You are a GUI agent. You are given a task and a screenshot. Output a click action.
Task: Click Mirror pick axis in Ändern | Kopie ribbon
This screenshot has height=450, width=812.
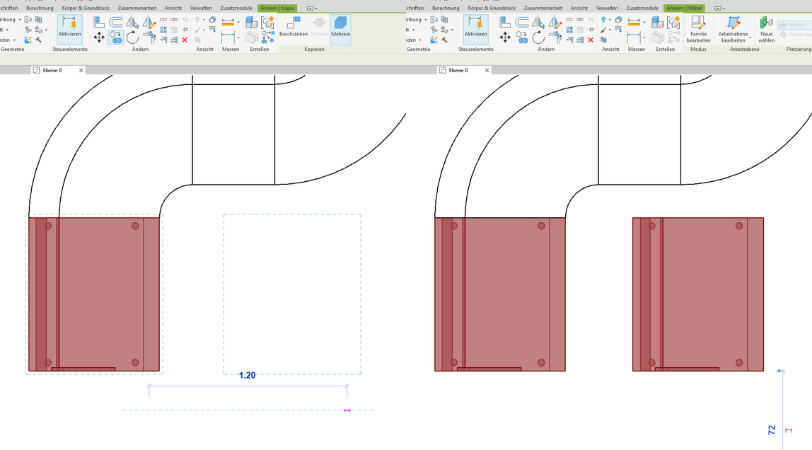pos(132,23)
